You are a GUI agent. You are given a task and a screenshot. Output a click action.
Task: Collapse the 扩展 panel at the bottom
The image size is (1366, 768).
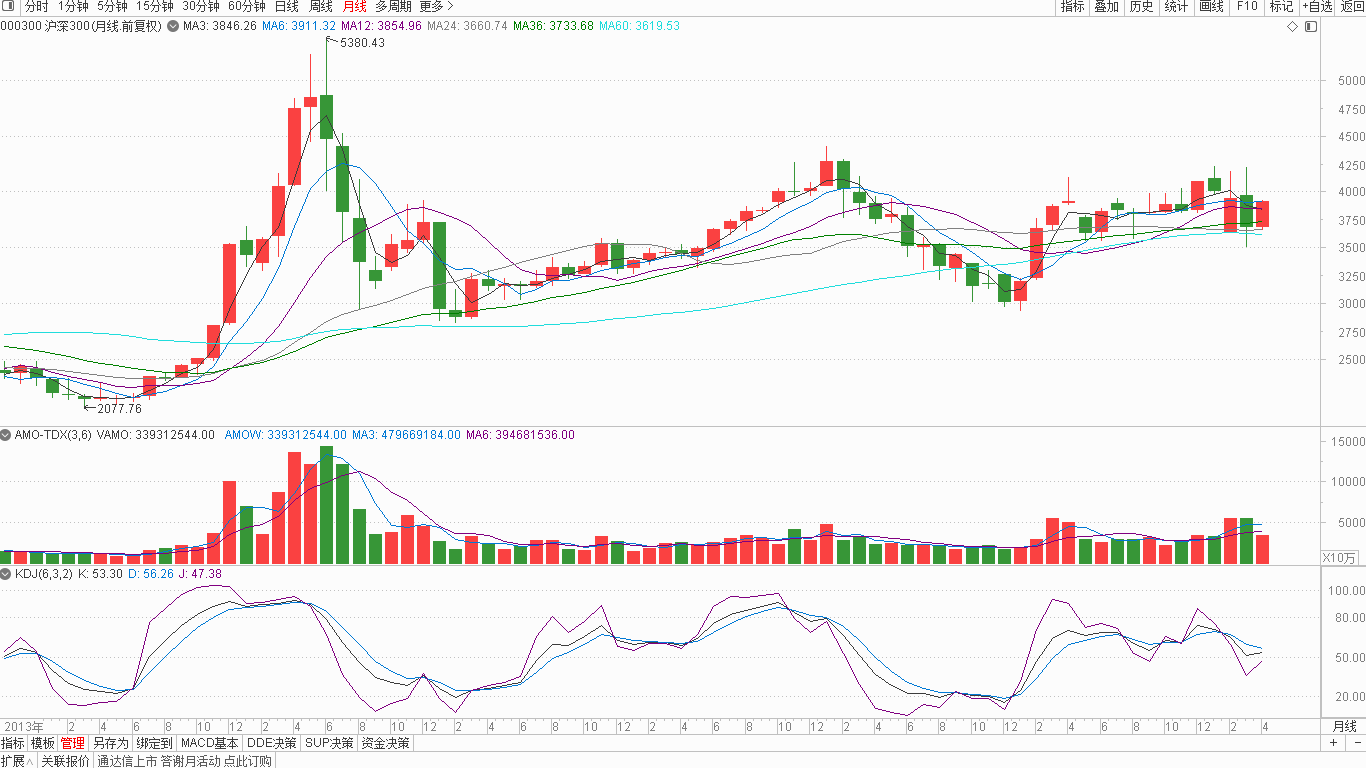coord(18,761)
